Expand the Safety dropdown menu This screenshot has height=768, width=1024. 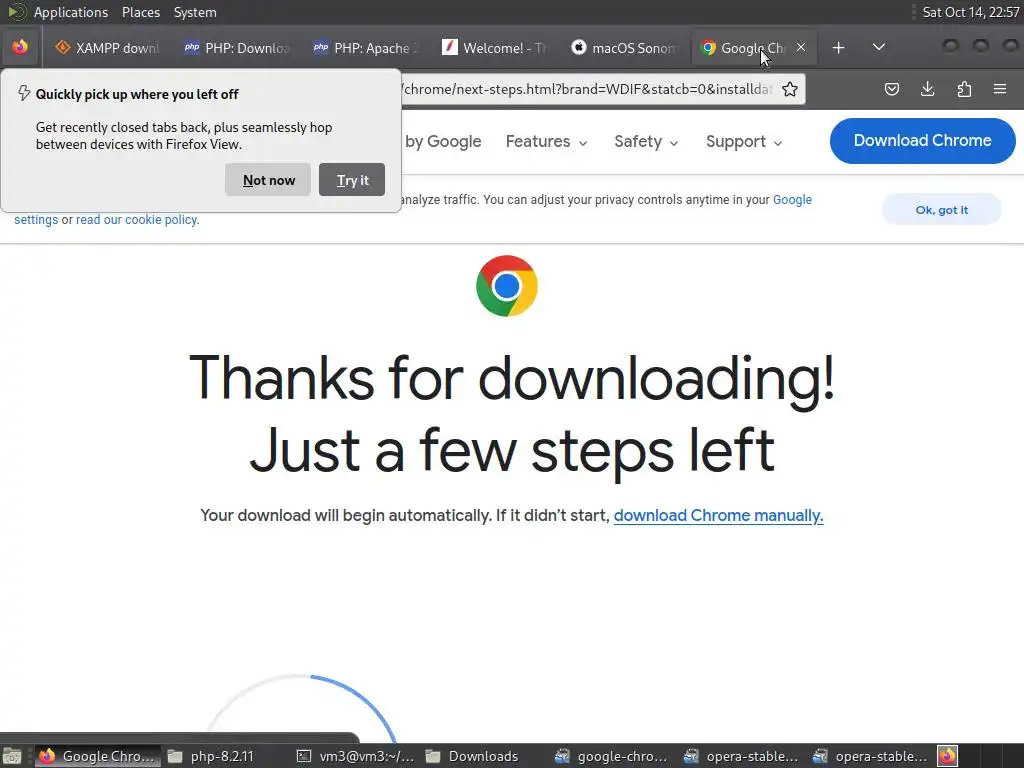click(x=646, y=142)
